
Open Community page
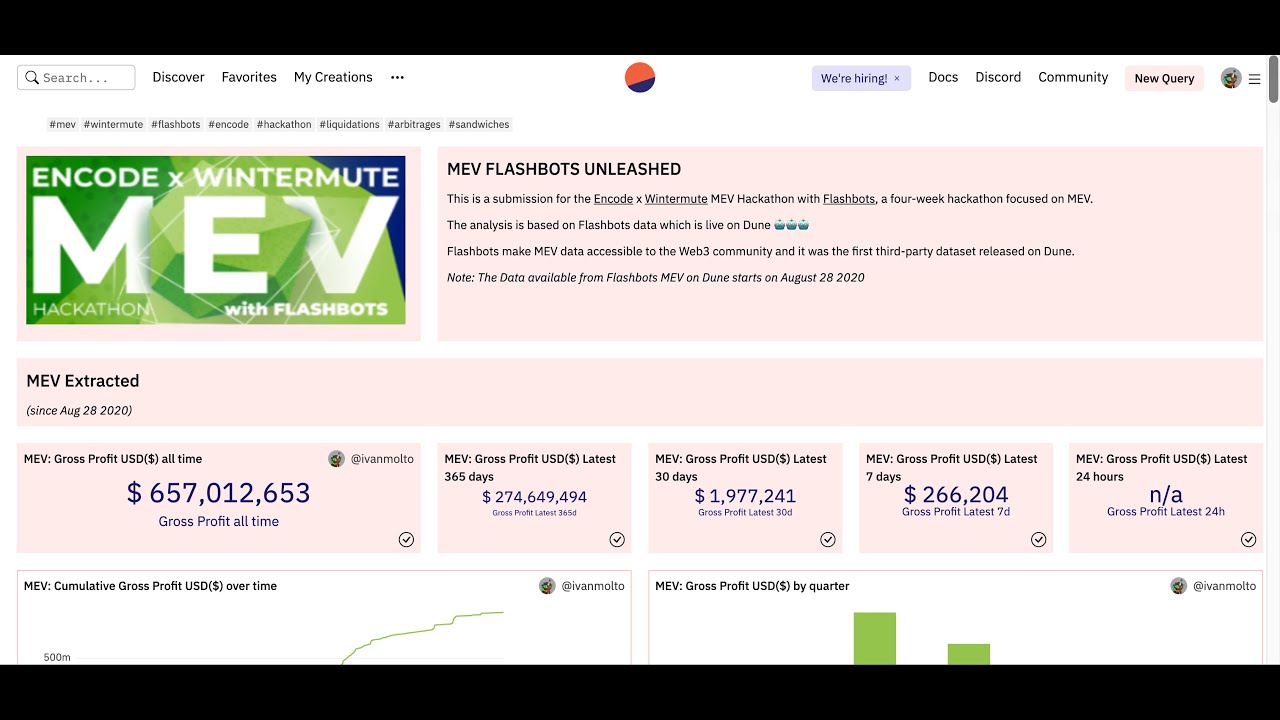1073,77
